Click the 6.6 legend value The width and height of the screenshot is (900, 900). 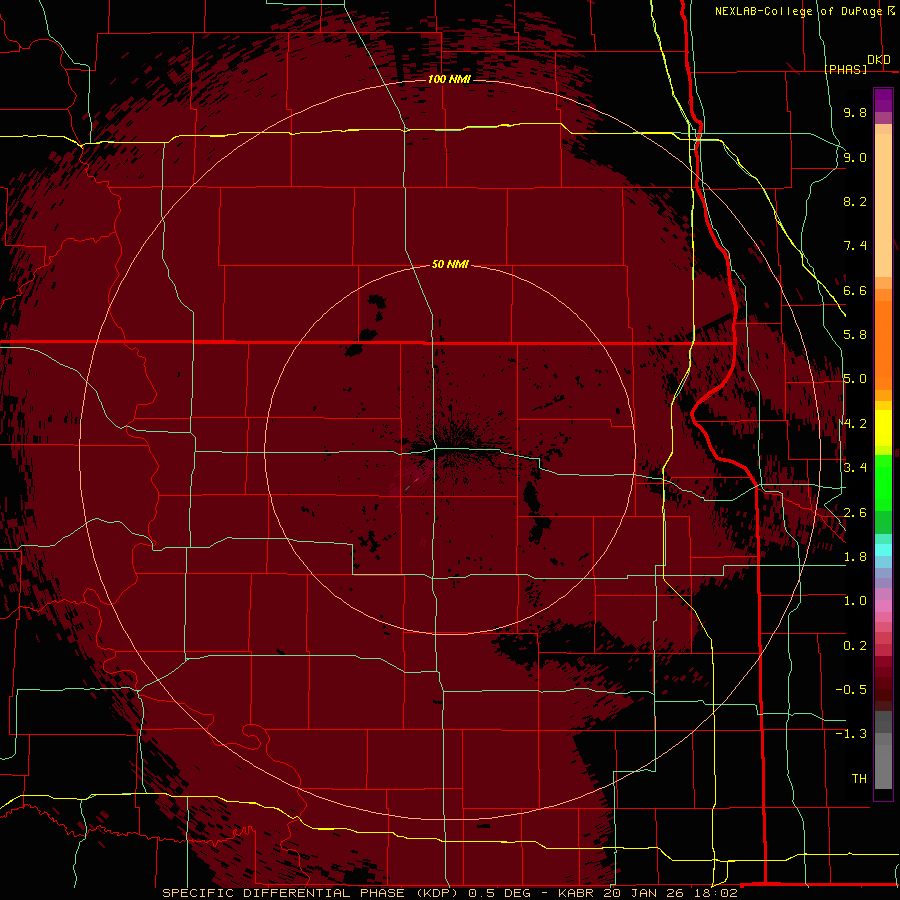[855, 290]
